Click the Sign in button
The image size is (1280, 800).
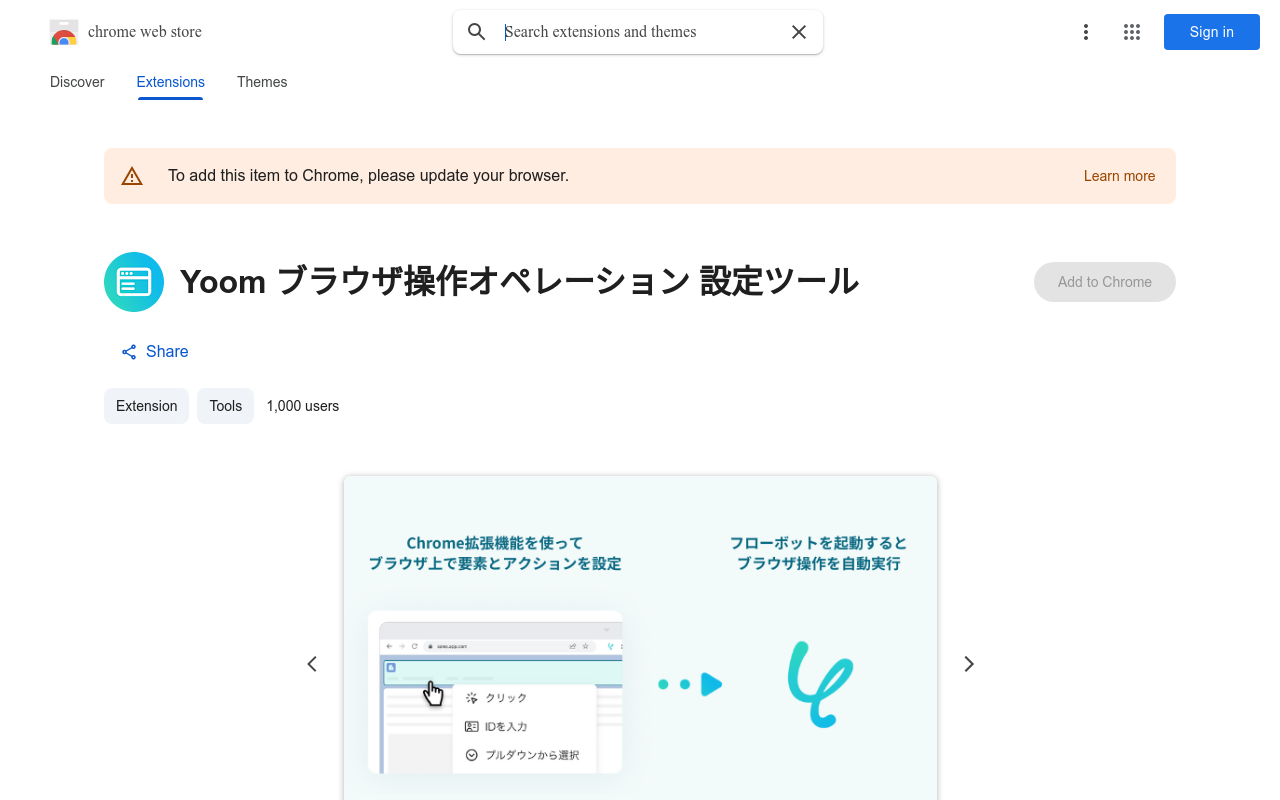1211,31
